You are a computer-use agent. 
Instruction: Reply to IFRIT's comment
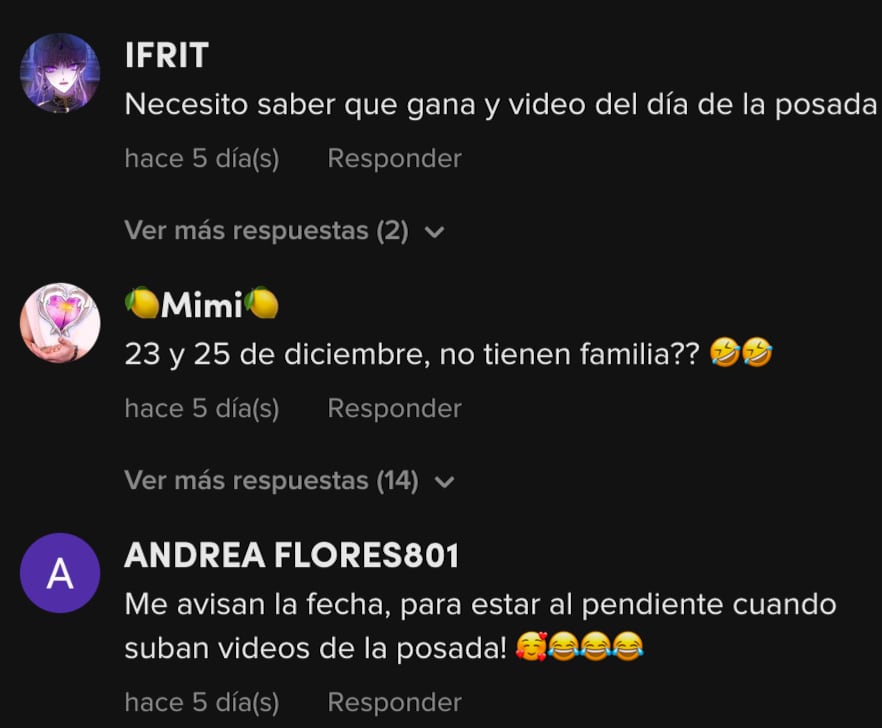tap(394, 158)
